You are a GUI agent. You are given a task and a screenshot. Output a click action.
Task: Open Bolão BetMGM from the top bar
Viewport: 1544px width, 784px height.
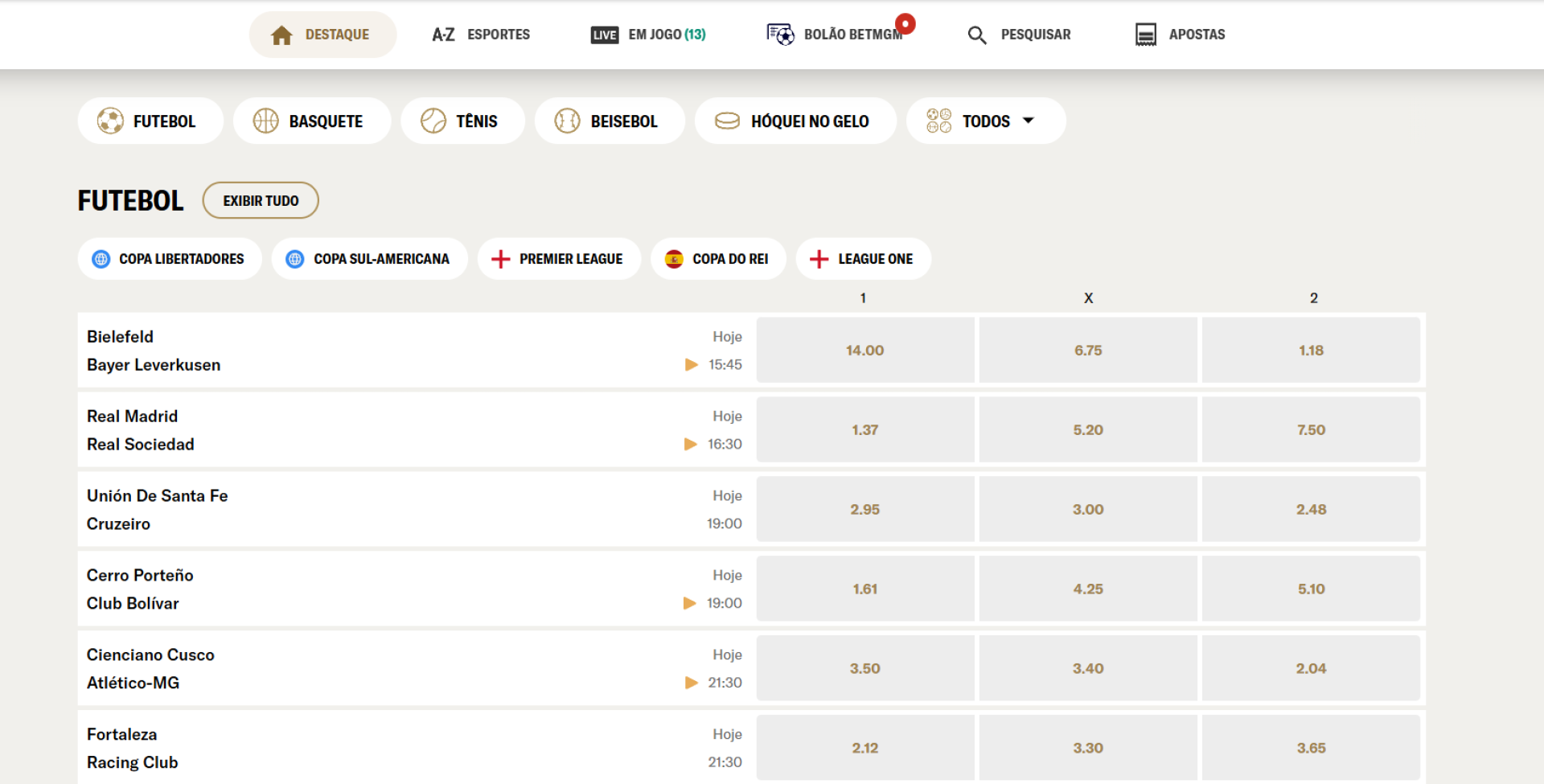(836, 35)
